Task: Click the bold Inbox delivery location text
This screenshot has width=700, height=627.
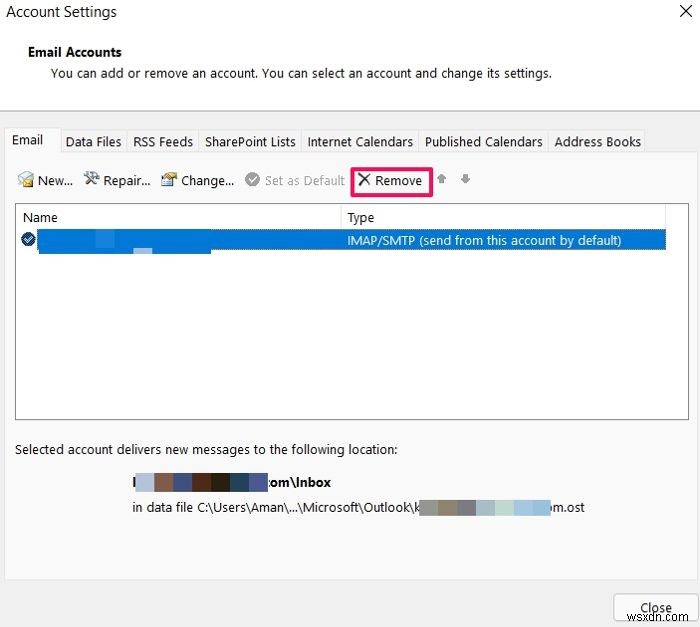Action: (x=232, y=482)
